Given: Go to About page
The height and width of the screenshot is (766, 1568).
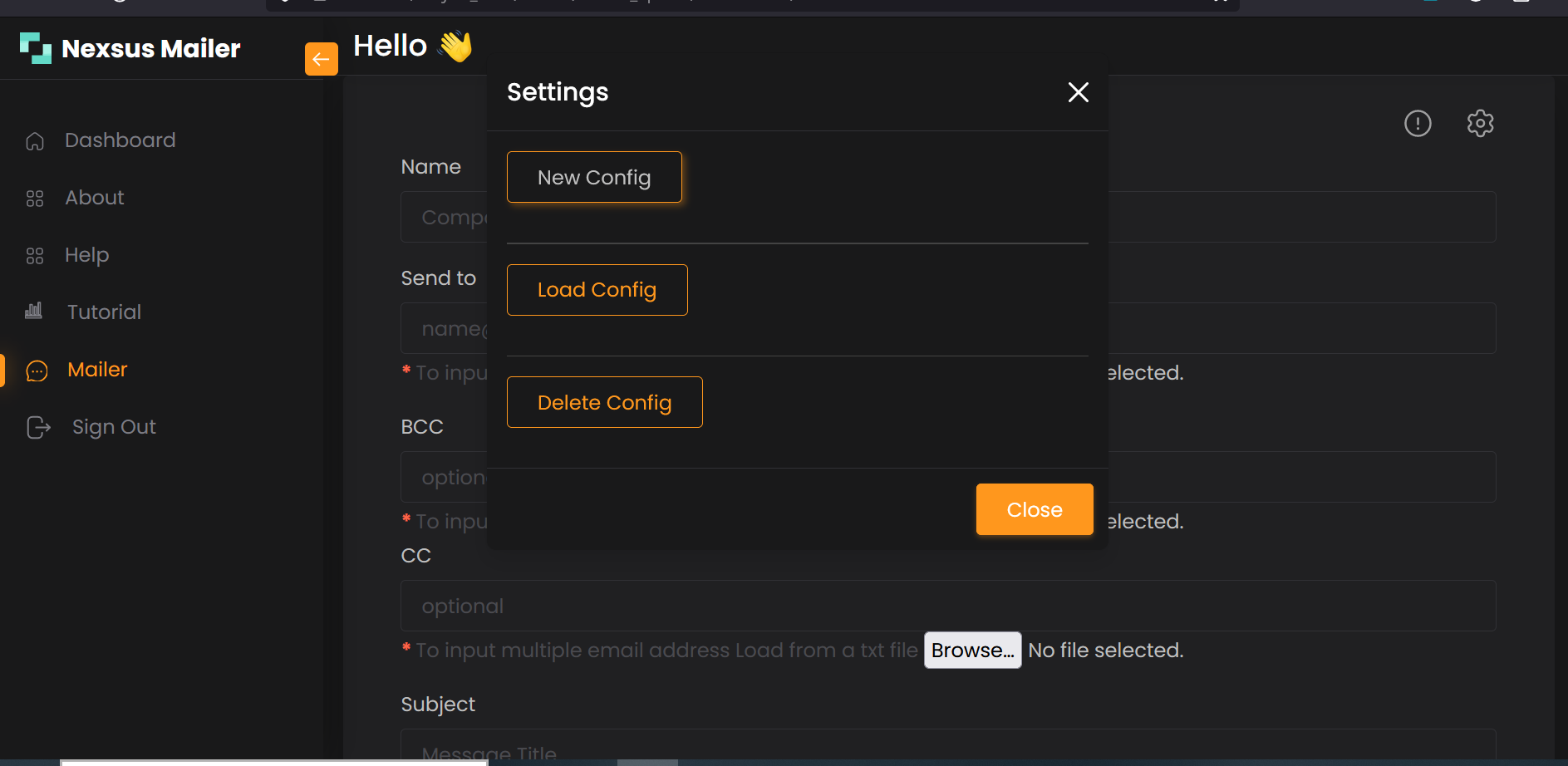Looking at the screenshot, I should pyautogui.click(x=95, y=198).
